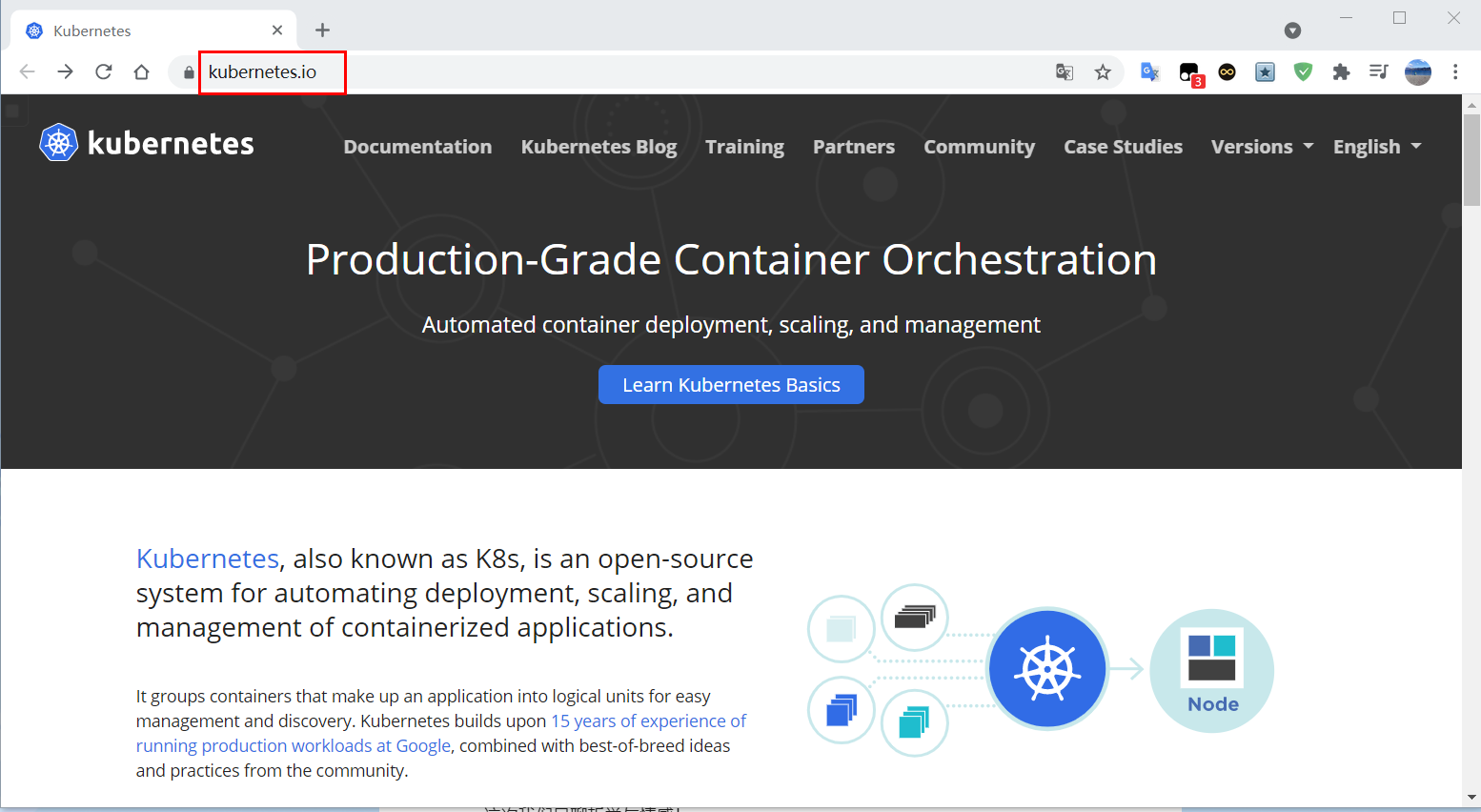
Task: Click the browser Forward arrow
Action: tap(65, 71)
